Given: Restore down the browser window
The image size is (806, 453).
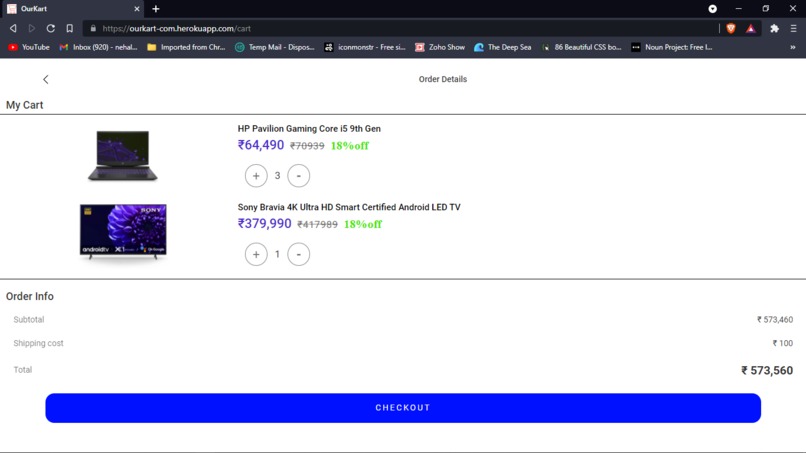Looking at the screenshot, I should pyautogui.click(x=765, y=9).
